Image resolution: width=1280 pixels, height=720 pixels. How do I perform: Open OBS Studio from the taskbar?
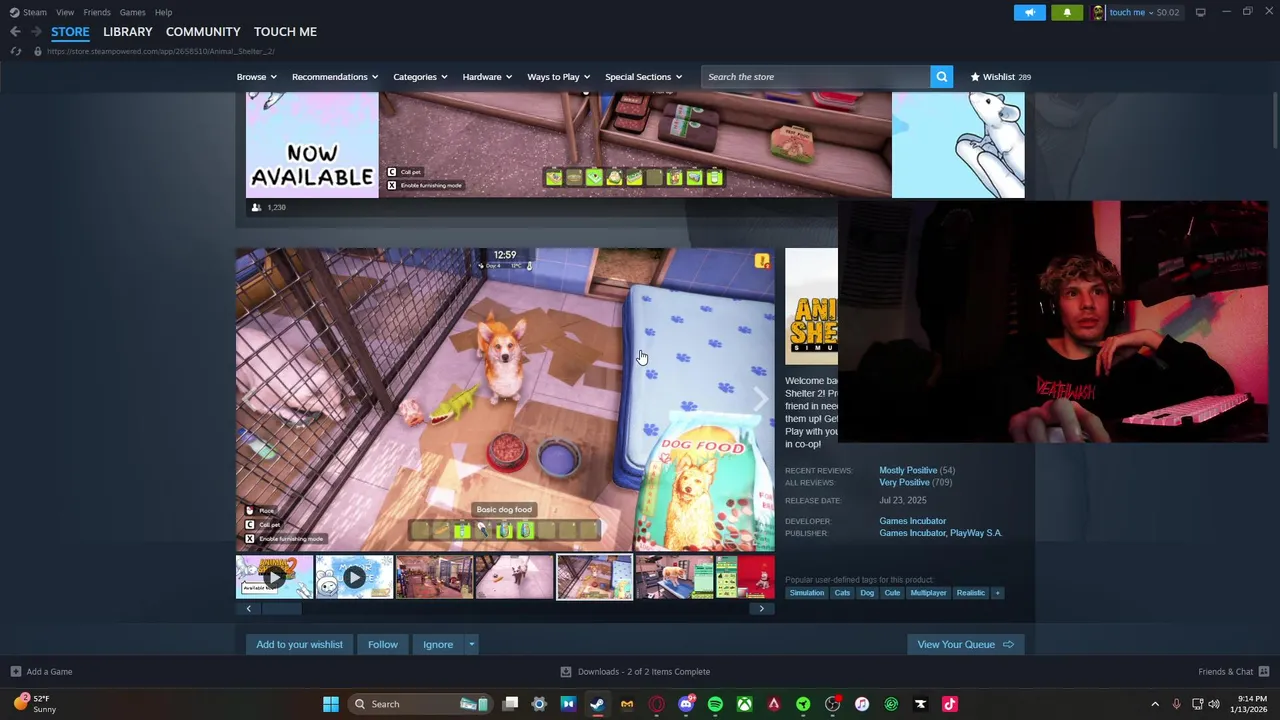click(833, 704)
